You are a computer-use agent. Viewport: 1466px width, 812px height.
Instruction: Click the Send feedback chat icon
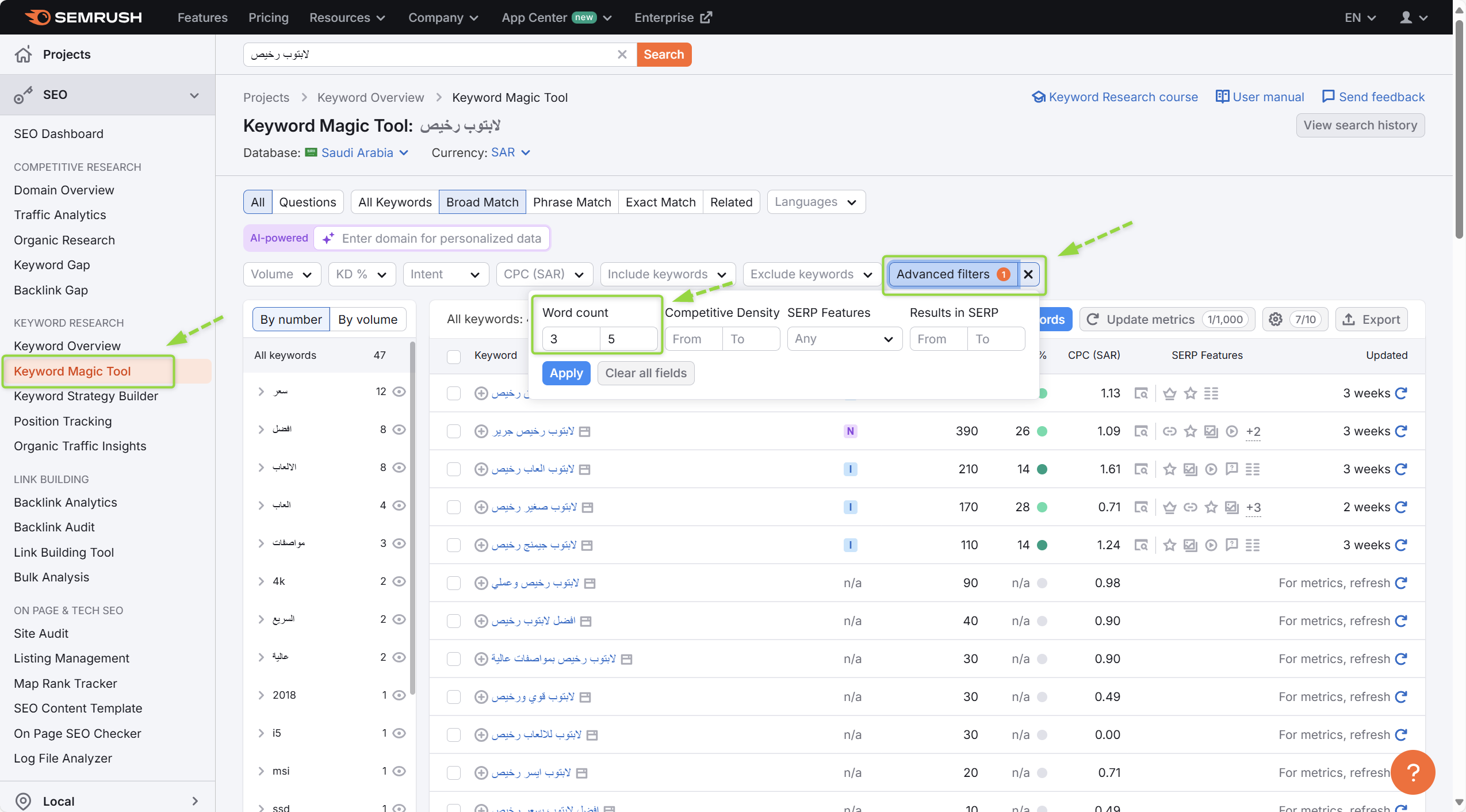pos(1328,97)
